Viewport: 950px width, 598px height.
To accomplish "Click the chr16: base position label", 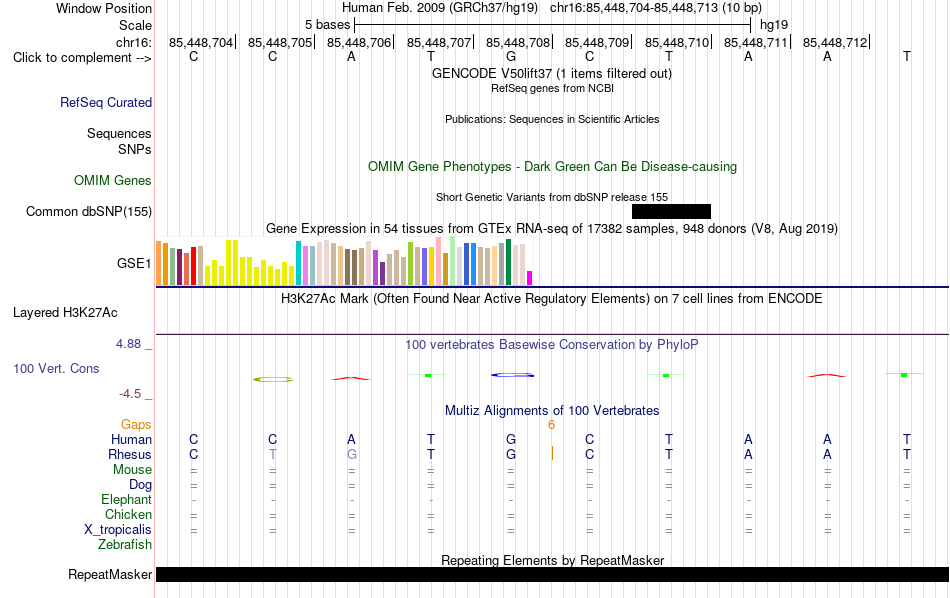I will pos(133,42).
